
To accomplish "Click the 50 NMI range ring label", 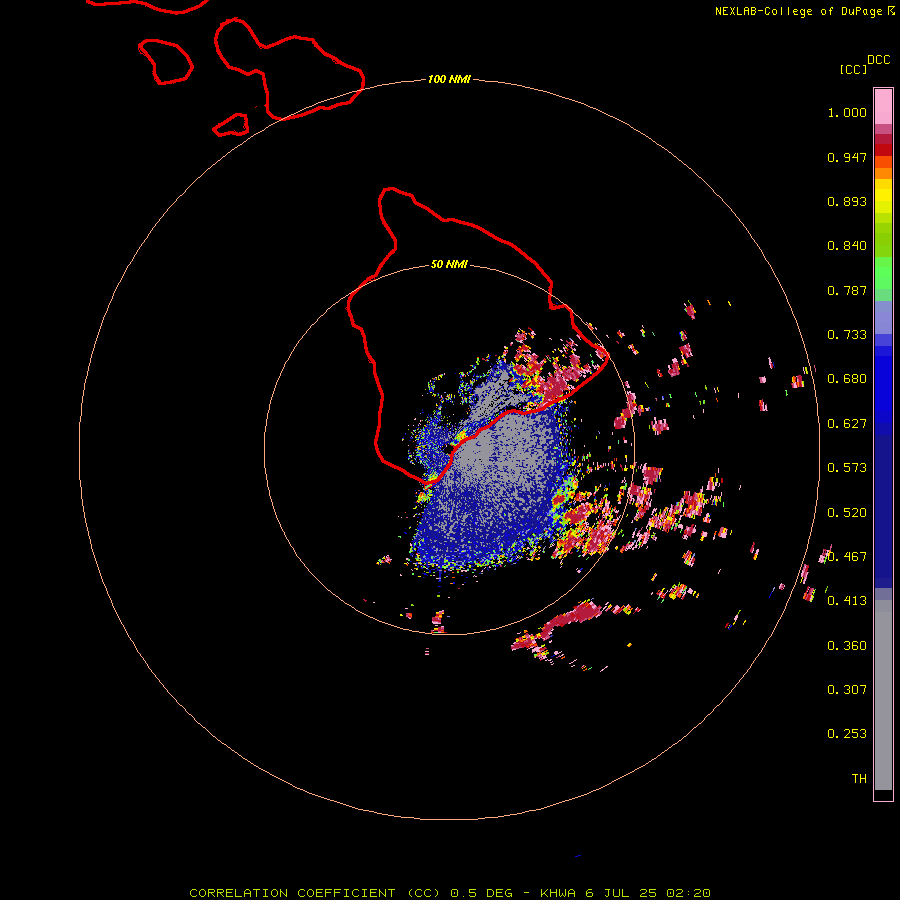I will [449, 264].
